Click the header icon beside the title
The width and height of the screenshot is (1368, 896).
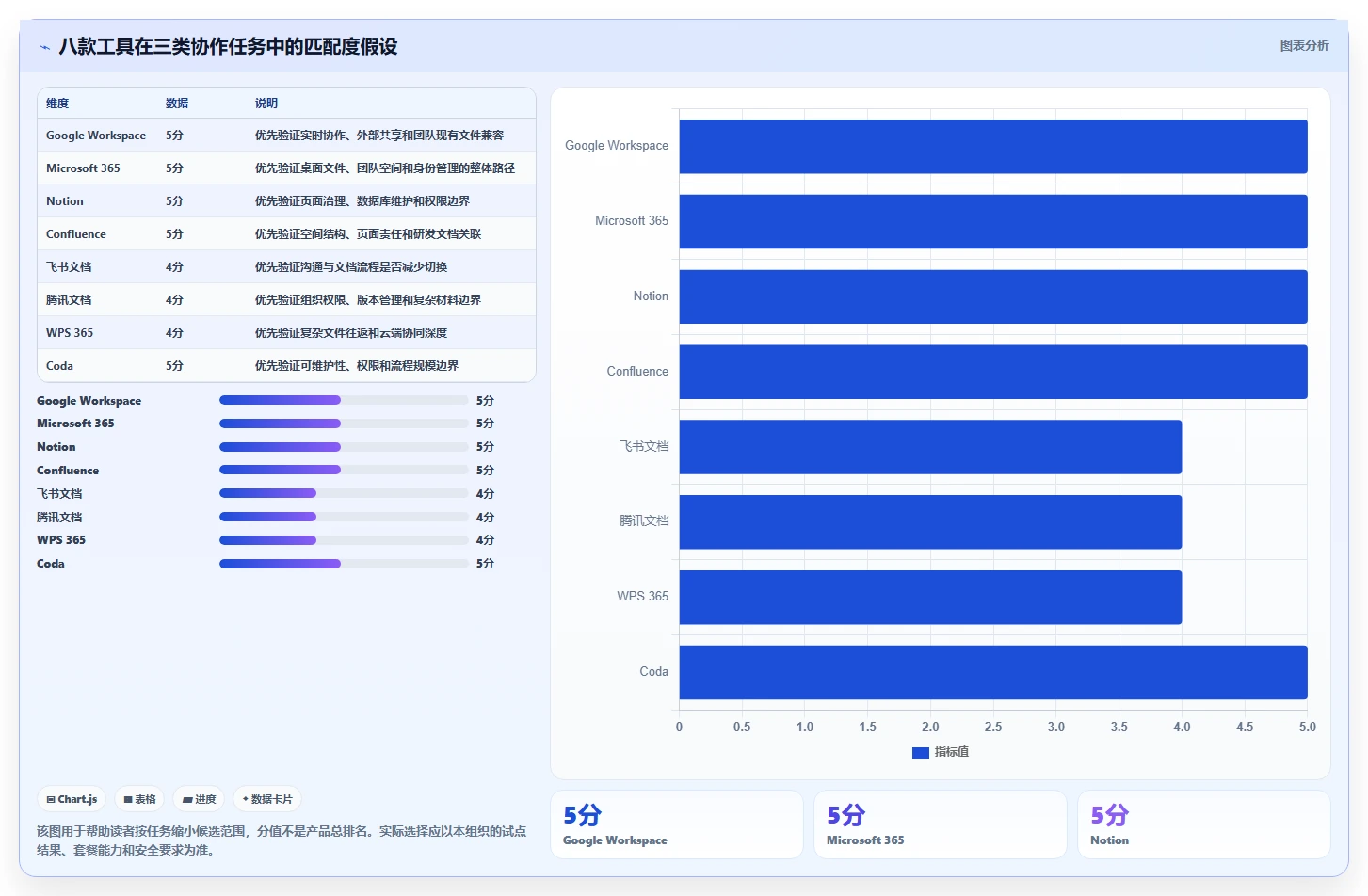coord(44,47)
